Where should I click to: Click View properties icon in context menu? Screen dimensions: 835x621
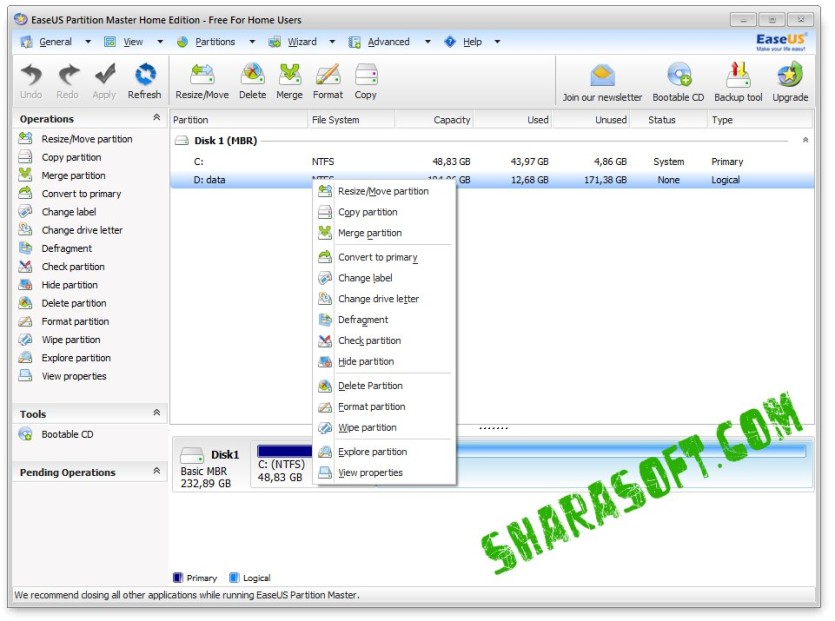click(x=325, y=472)
